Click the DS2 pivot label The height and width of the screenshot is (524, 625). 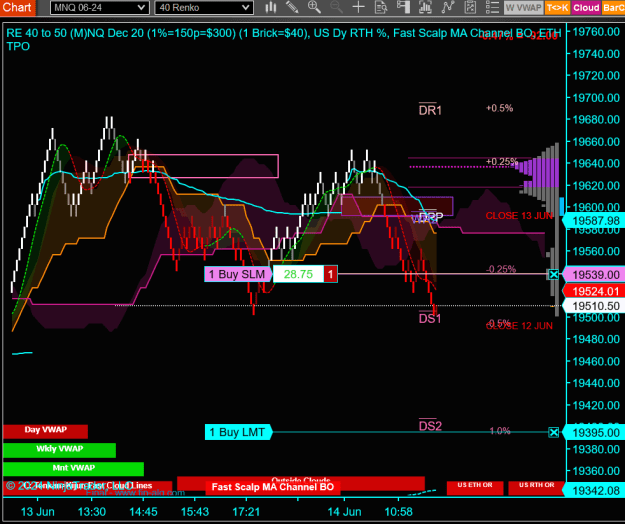tap(430, 426)
